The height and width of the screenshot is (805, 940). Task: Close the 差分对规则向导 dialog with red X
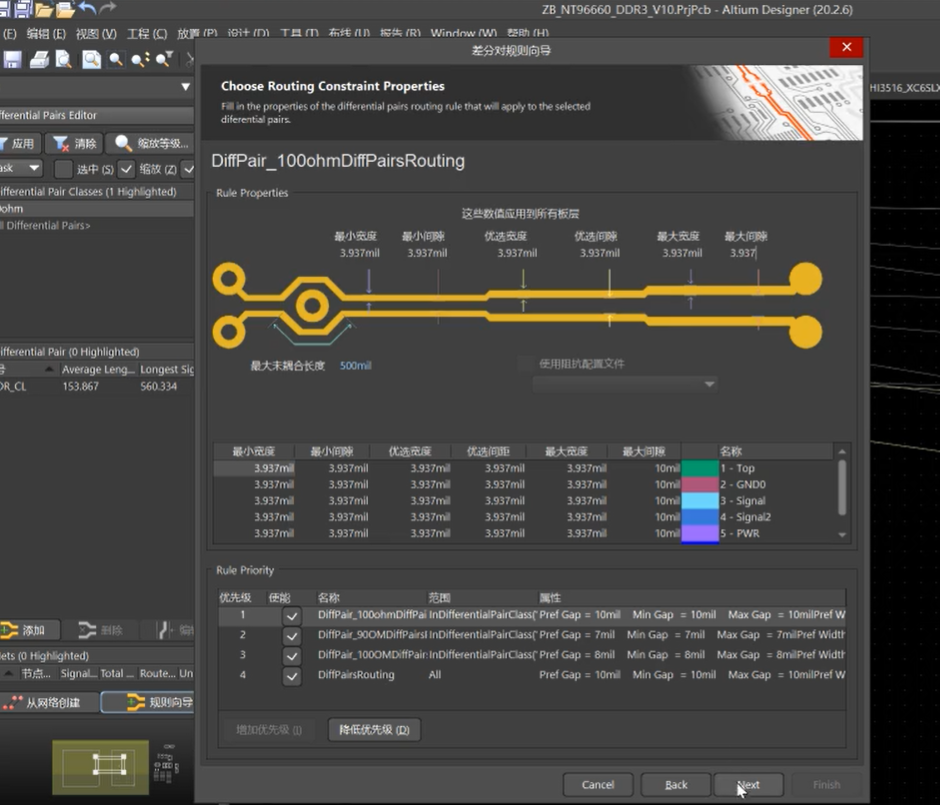846,47
